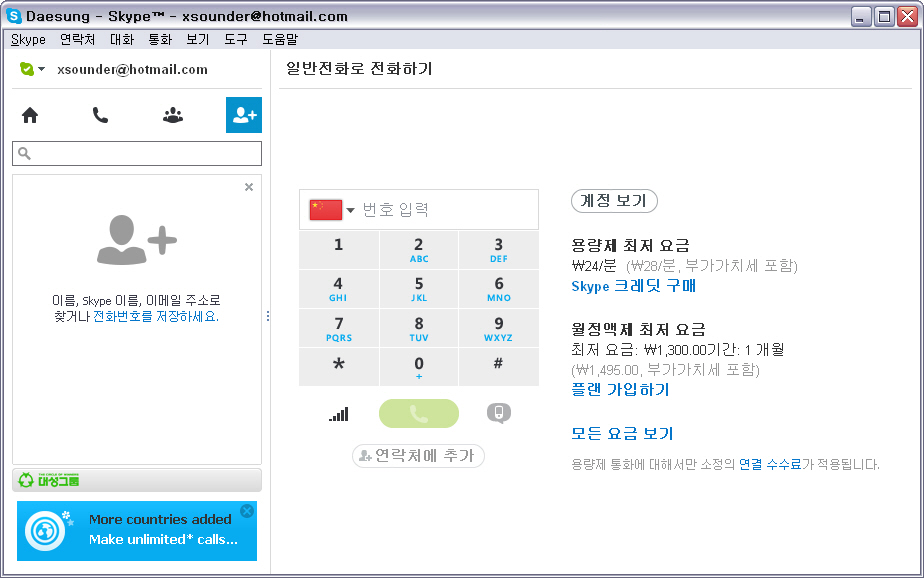
Task: Open the 모든 요금 보기 link
Action: (622, 434)
